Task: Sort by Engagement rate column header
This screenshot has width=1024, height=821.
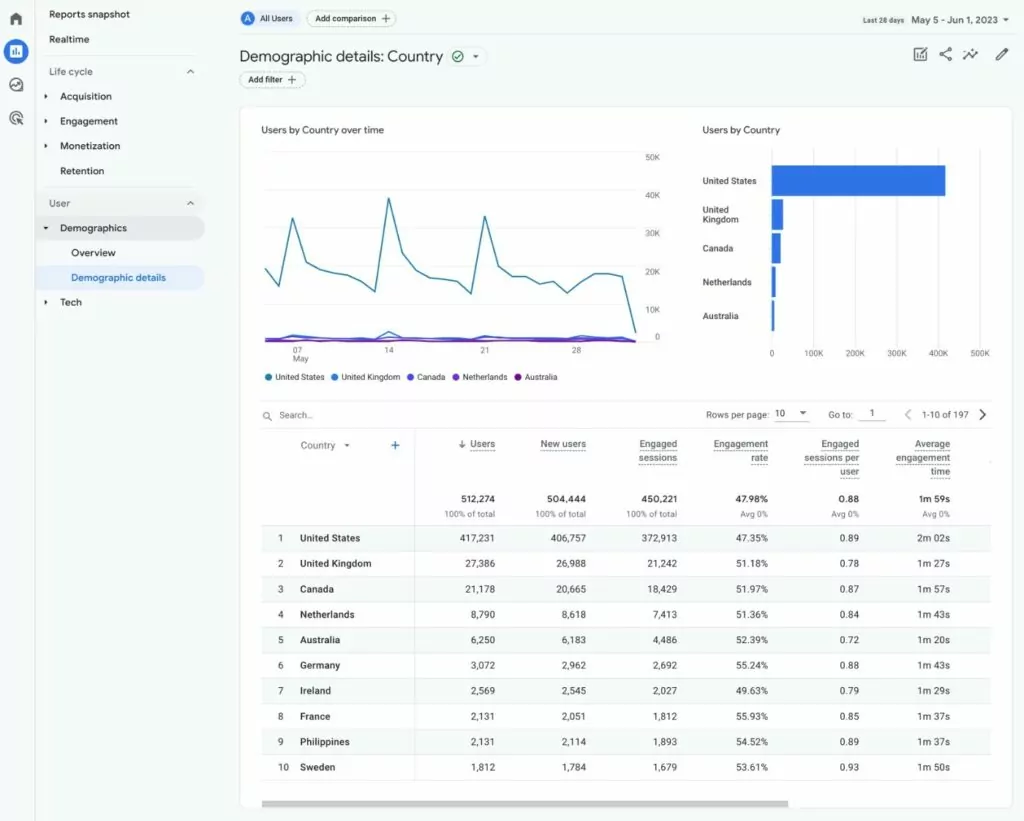Action: tap(741, 451)
